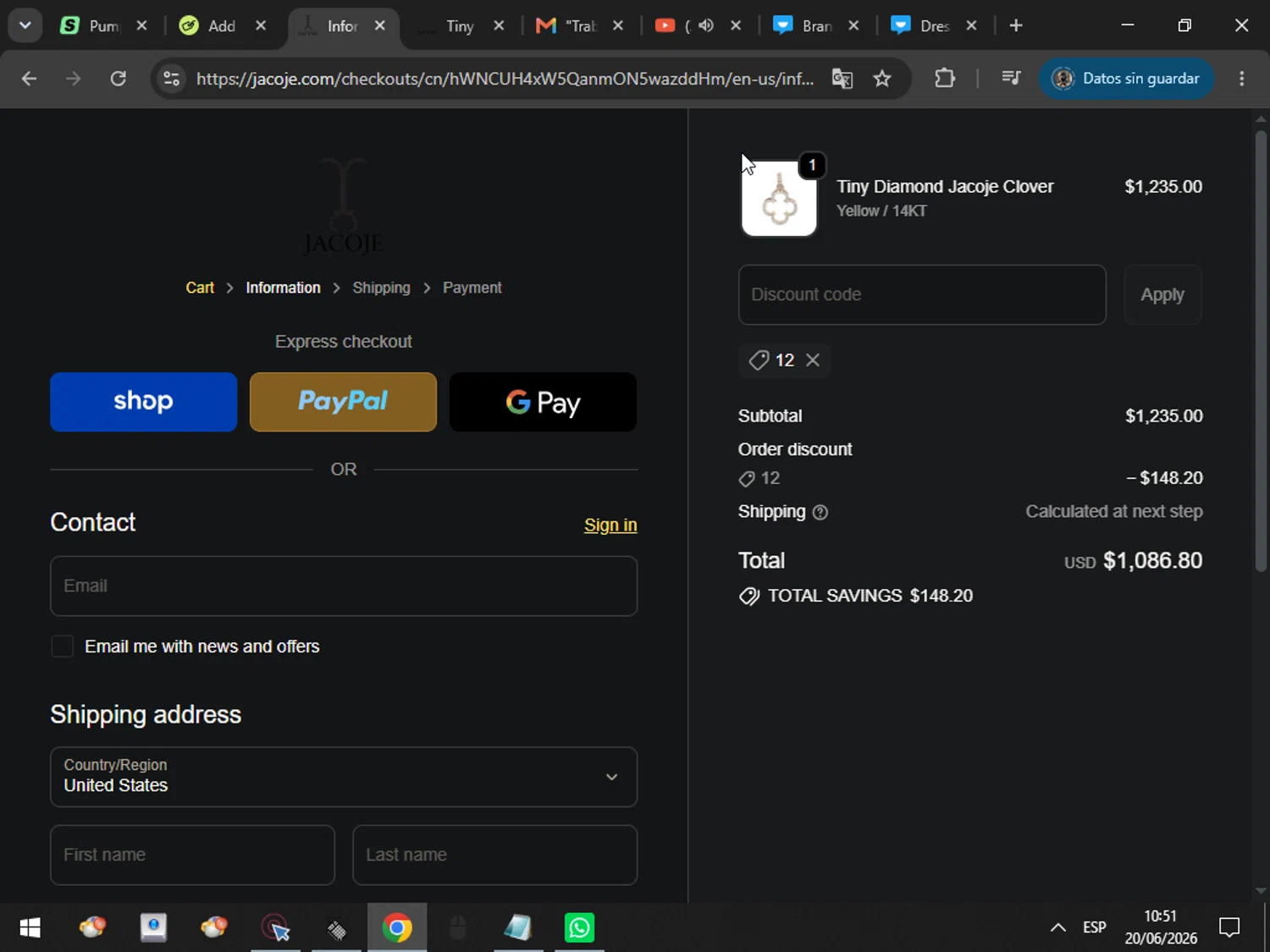This screenshot has height=952, width=1270.
Task: Pay with Google Pay express button
Action: (543, 402)
